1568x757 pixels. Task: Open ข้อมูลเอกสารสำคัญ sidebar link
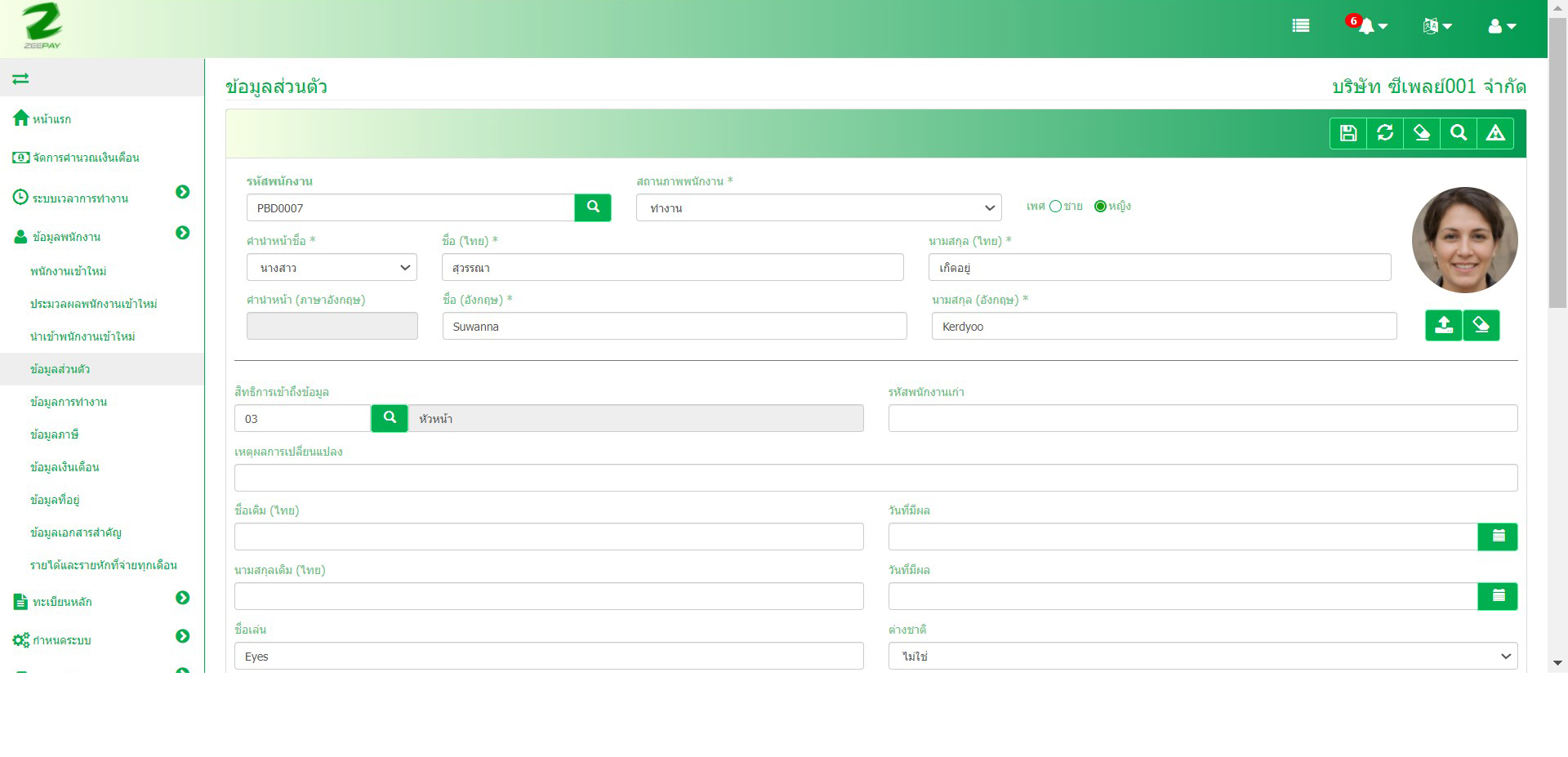(76, 532)
